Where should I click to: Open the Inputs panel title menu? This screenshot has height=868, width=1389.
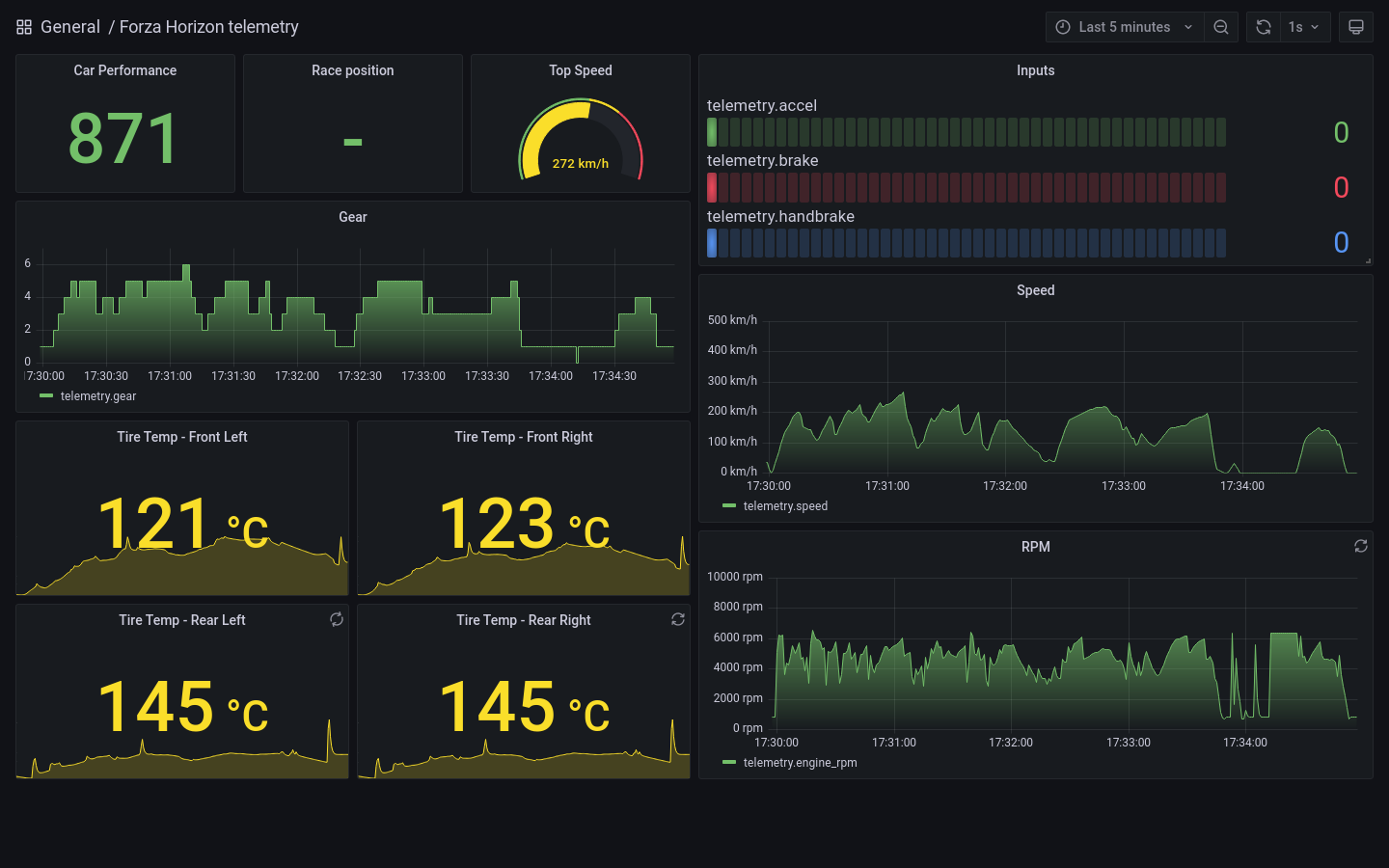(1036, 70)
